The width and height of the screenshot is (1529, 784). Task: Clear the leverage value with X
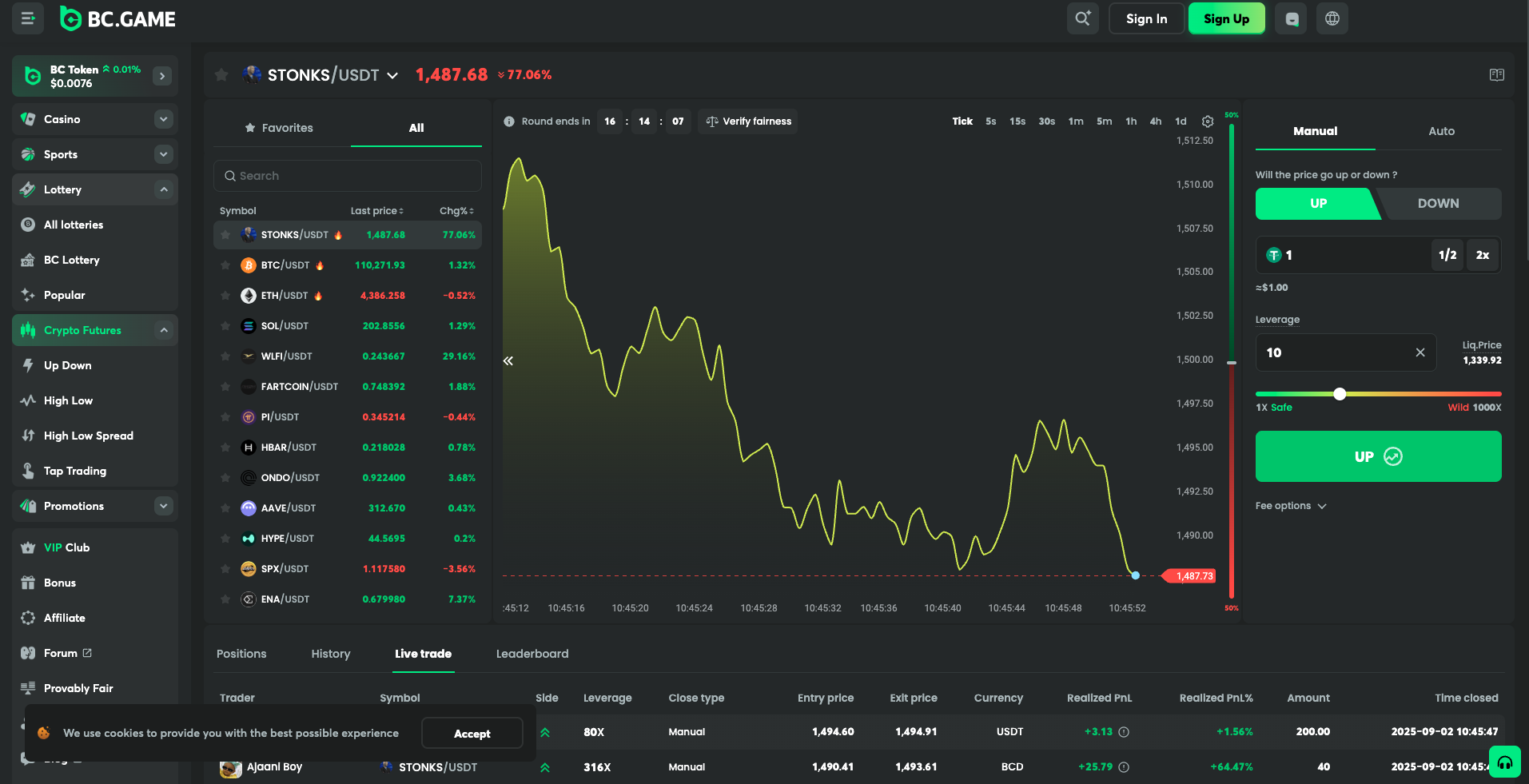1420,352
